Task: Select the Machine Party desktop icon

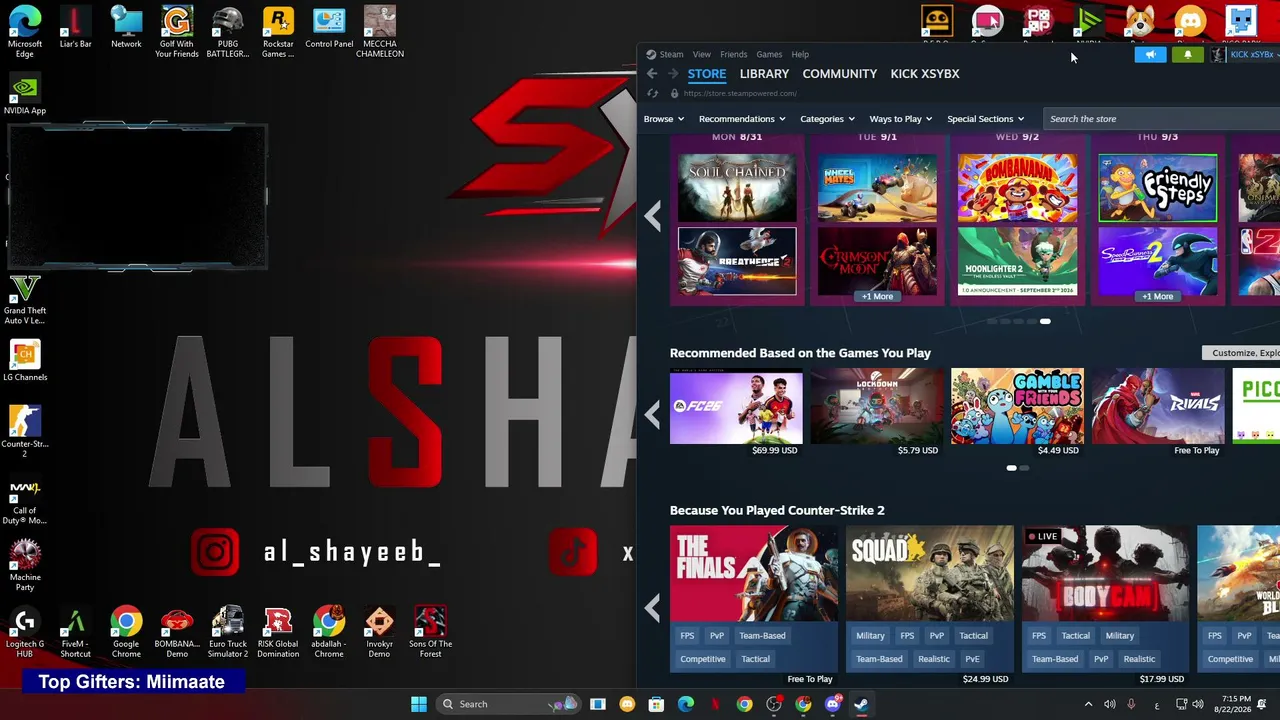Action: (25, 566)
